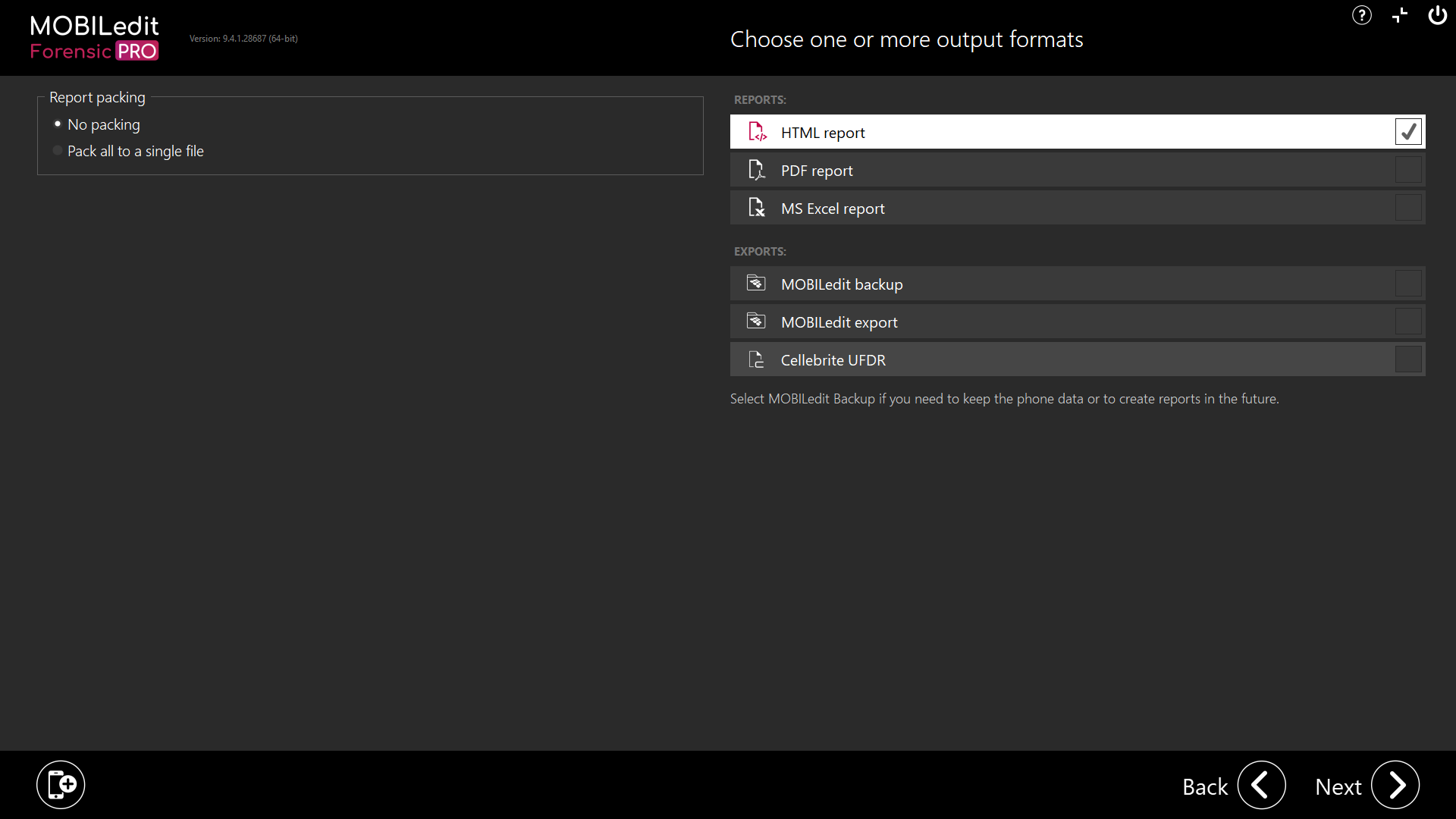Click the Cellebrite UFDR file icon
The width and height of the screenshot is (1456, 819).
pyautogui.click(x=756, y=359)
